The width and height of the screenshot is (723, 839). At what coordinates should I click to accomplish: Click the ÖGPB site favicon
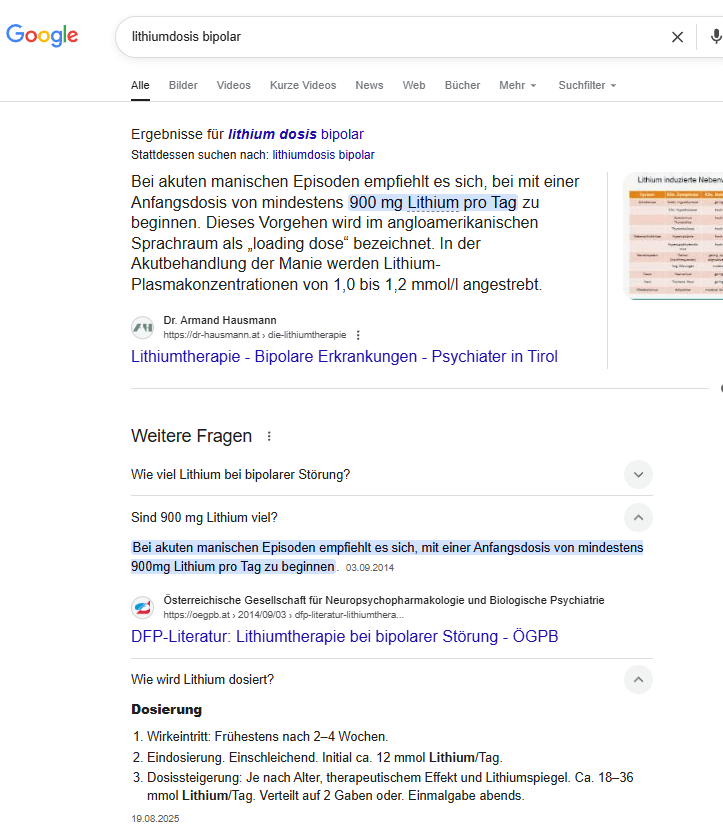tap(143, 608)
